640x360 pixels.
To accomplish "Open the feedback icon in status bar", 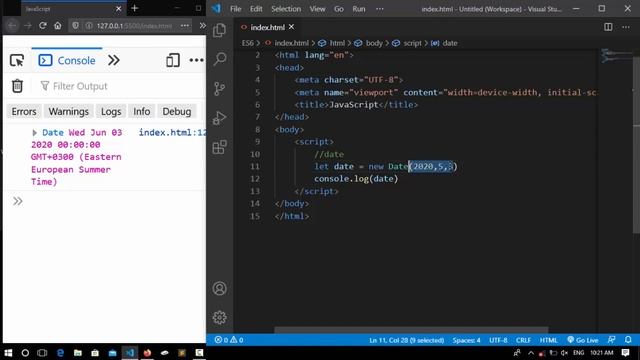I will coord(611,340).
